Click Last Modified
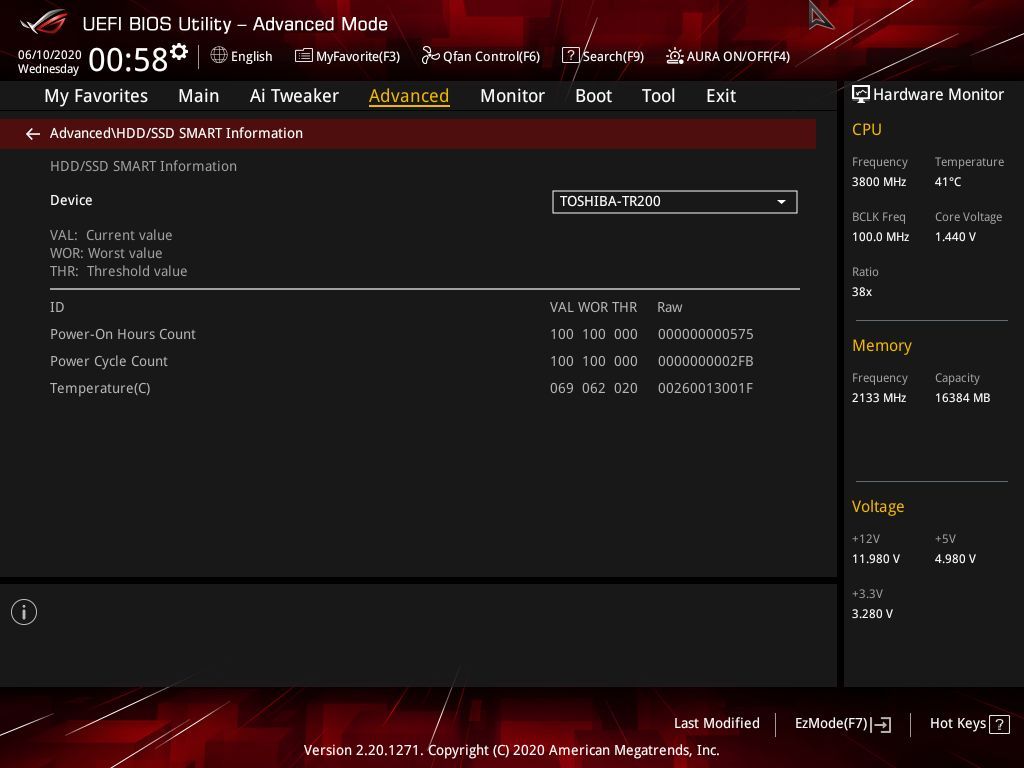1024x768 pixels. 716,724
